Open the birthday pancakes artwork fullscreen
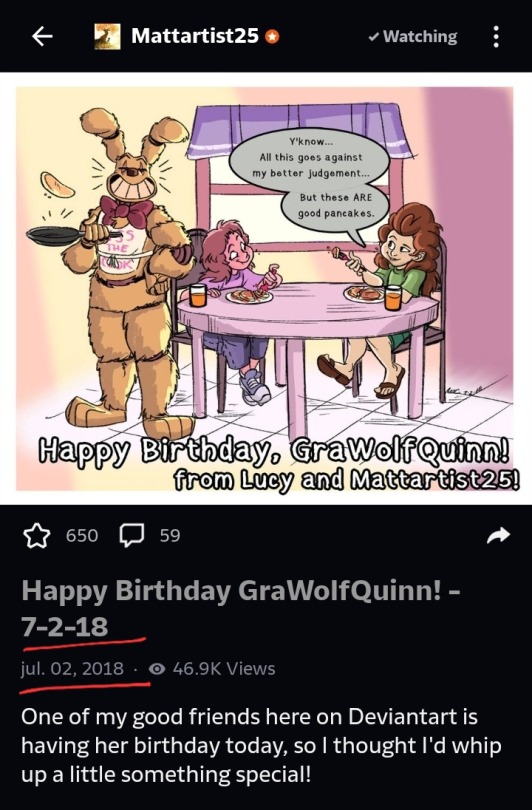 point(264,288)
